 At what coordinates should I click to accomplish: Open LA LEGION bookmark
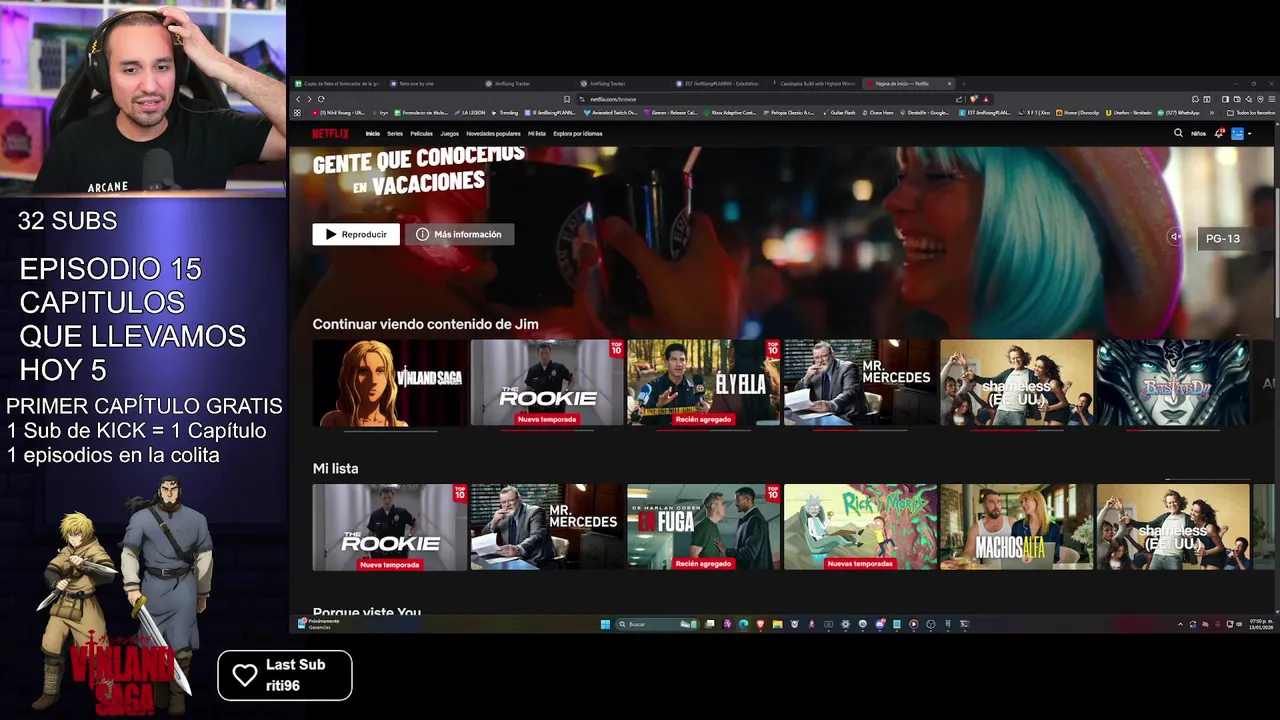(x=469, y=113)
